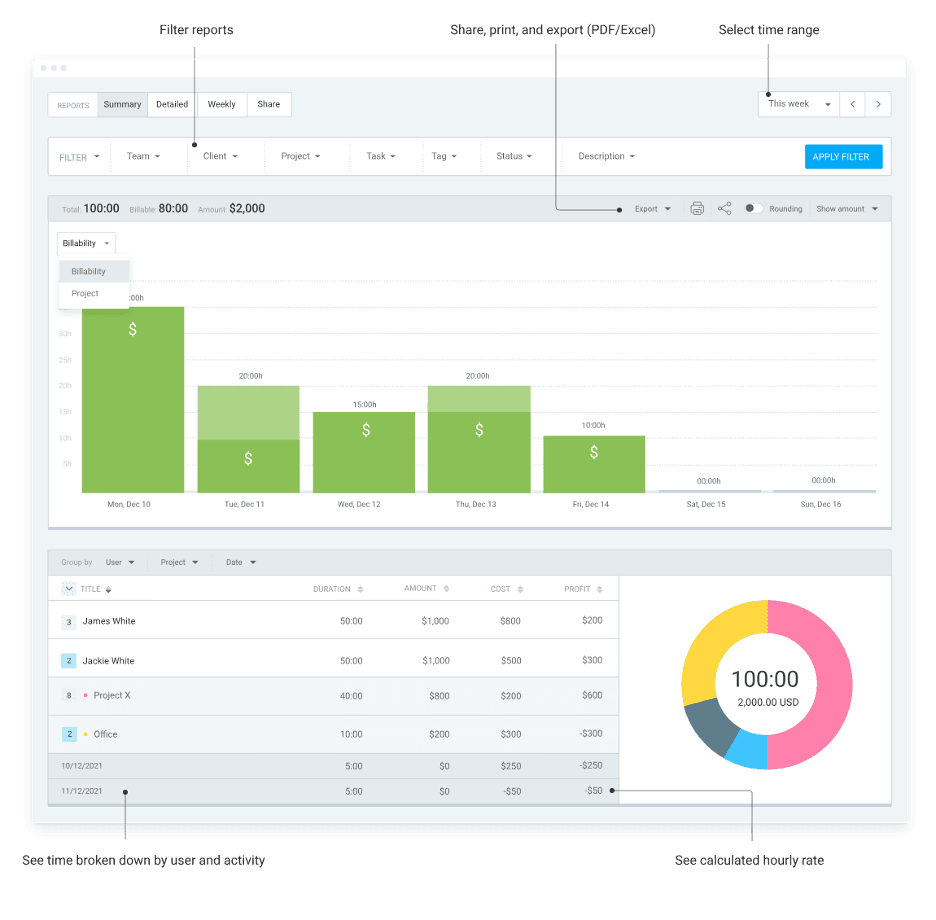The height and width of the screenshot is (920, 936).
Task: Expand the Client filter dropdown
Action: (220, 157)
